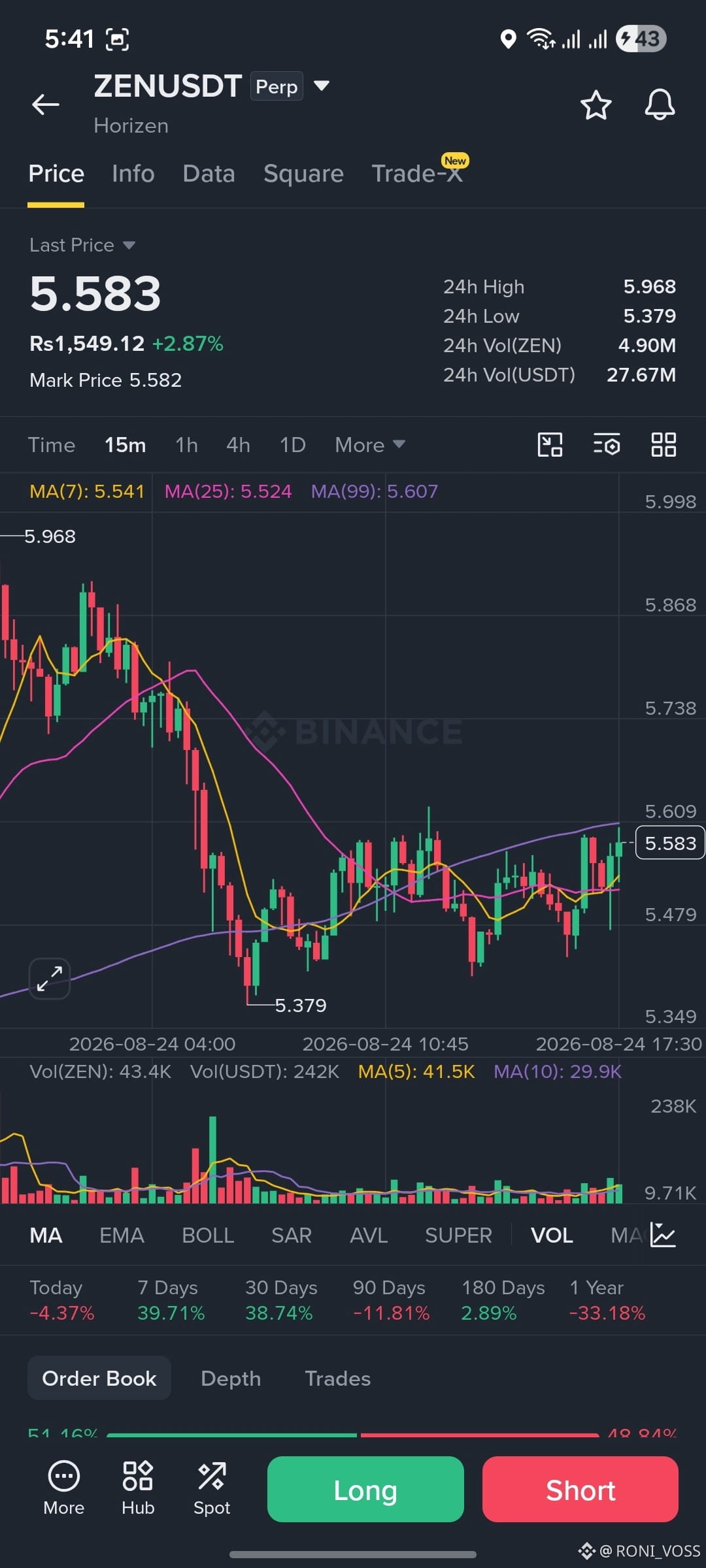
Task: Tap the Short button
Action: tap(580, 1489)
